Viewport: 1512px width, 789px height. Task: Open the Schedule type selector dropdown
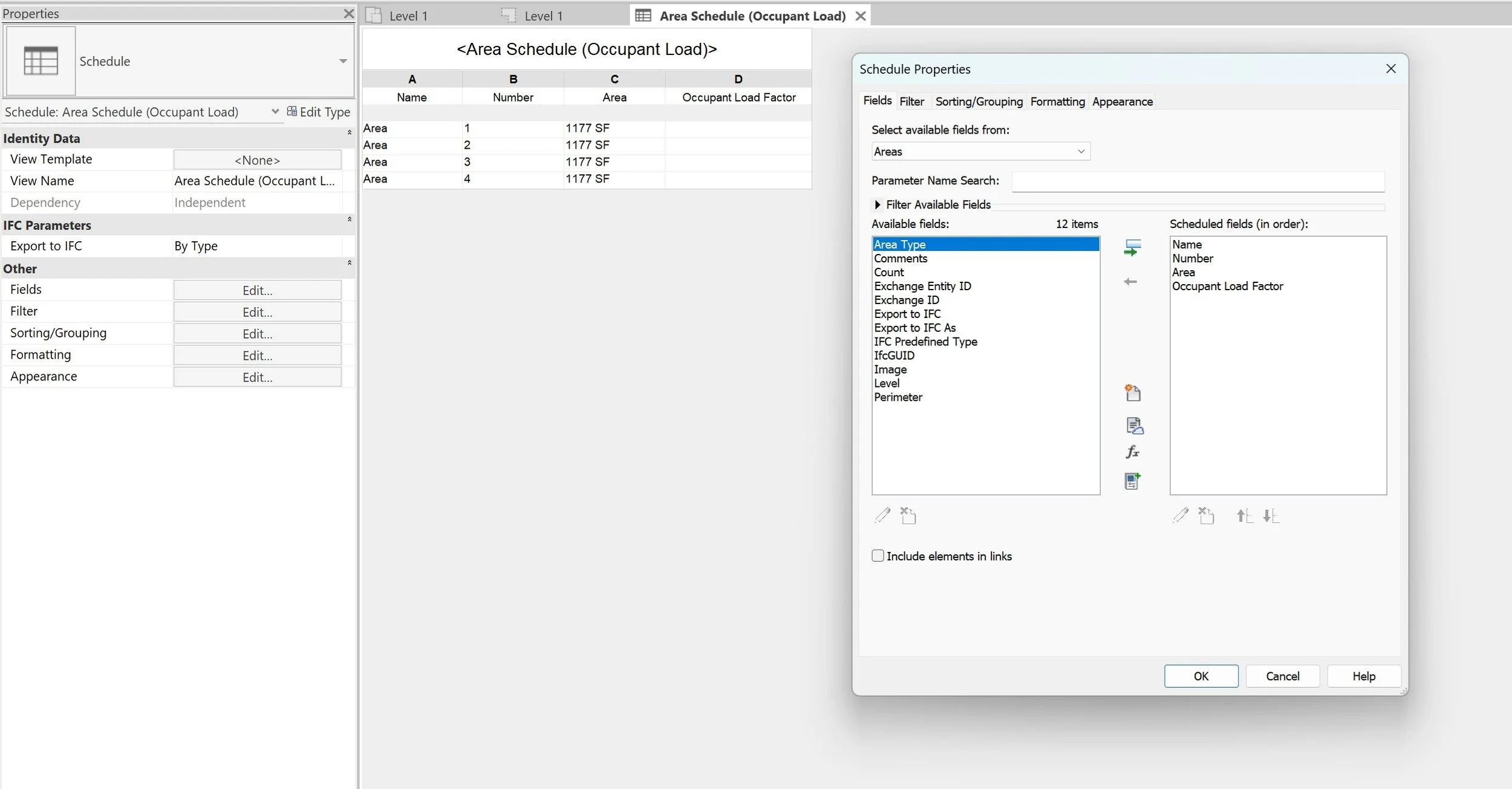pyautogui.click(x=343, y=61)
